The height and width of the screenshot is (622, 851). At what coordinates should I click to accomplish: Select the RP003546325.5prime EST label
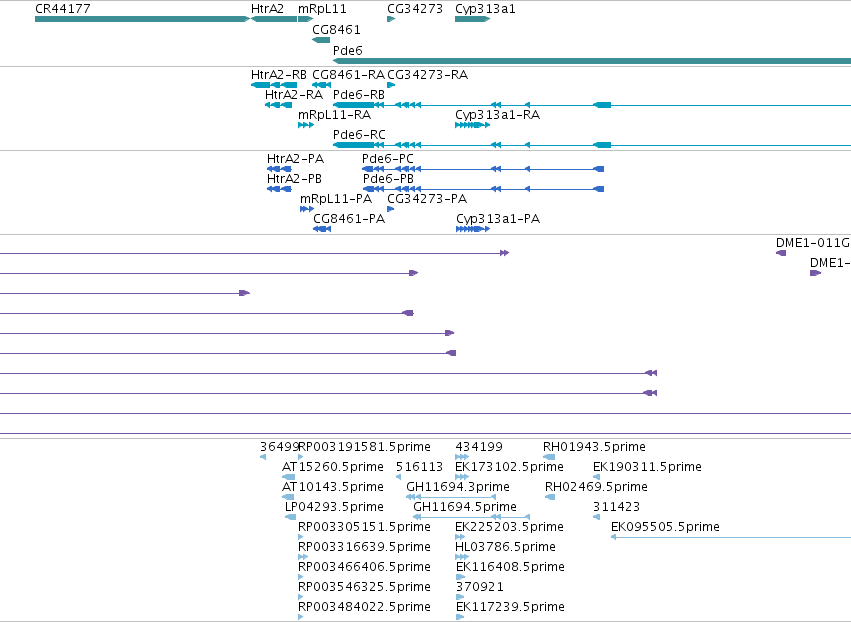(364, 587)
